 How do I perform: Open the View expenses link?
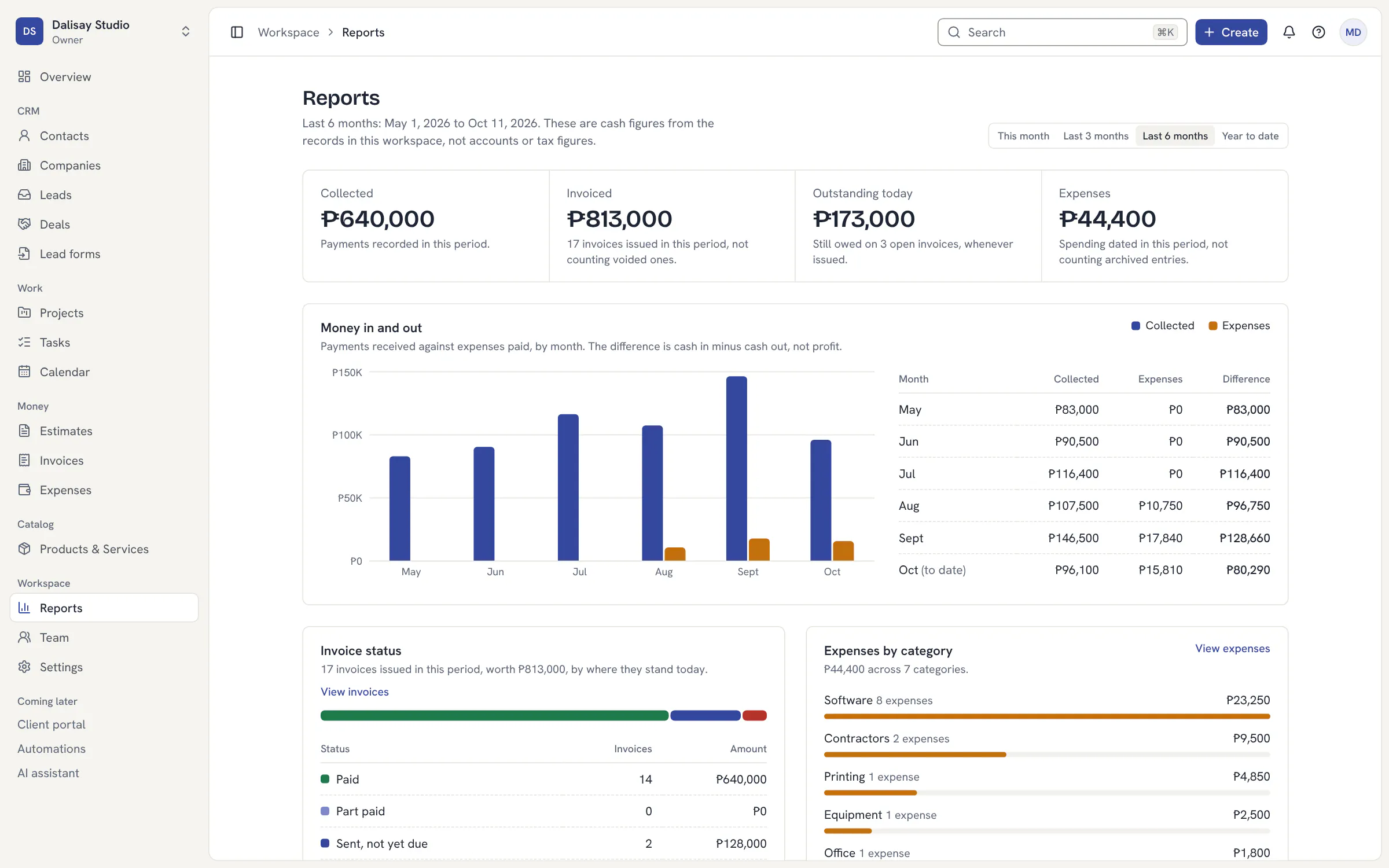pyautogui.click(x=1233, y=648)
